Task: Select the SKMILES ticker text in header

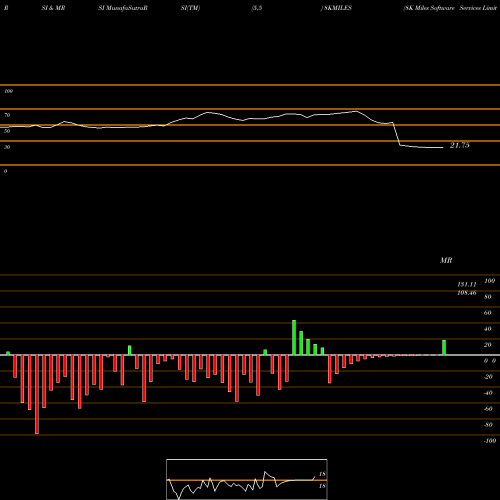Action: [338, 8]
